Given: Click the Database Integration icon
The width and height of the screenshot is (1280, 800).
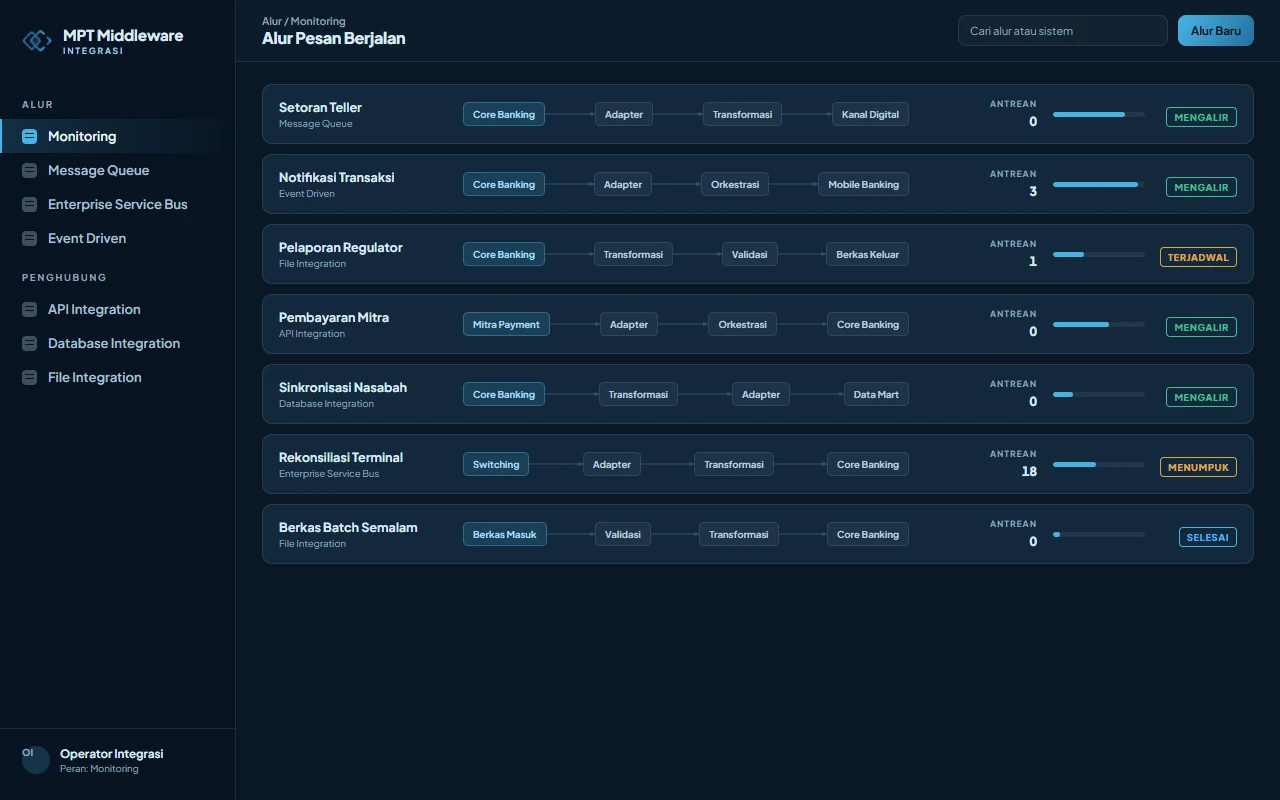Looking at the screenshot, I should tap(29, 343).
